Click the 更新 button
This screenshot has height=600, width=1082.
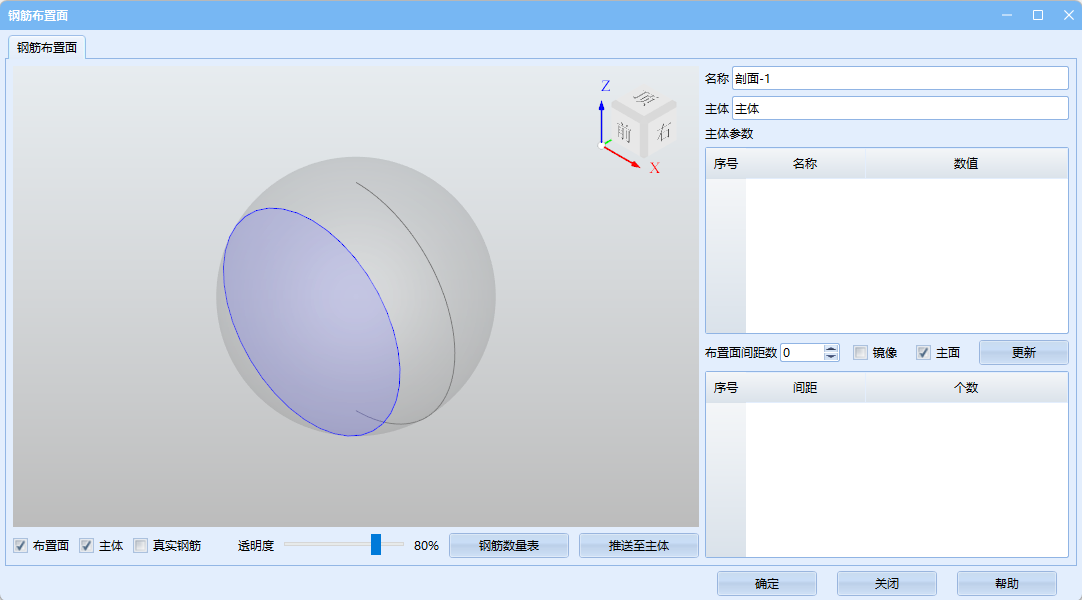coord(1023,353)
